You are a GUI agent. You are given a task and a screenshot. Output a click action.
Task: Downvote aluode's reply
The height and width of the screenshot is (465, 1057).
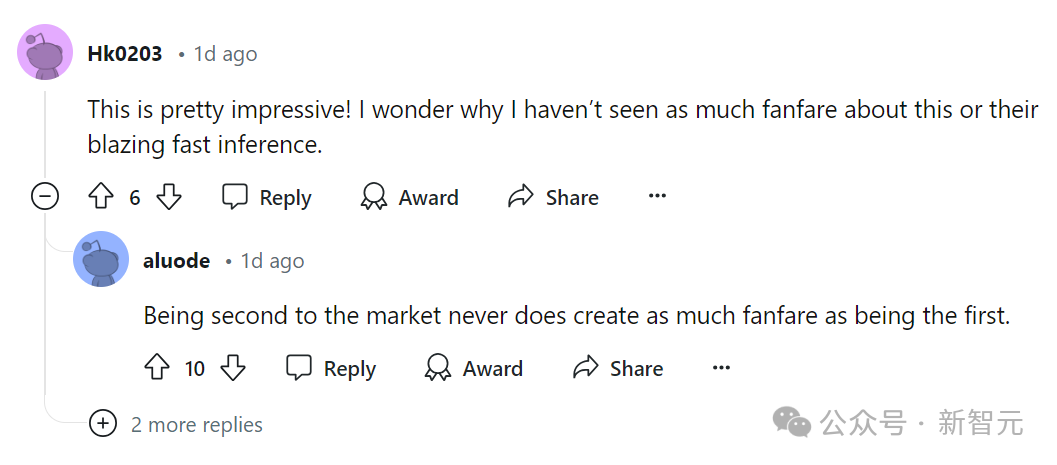tap(232, 368)
